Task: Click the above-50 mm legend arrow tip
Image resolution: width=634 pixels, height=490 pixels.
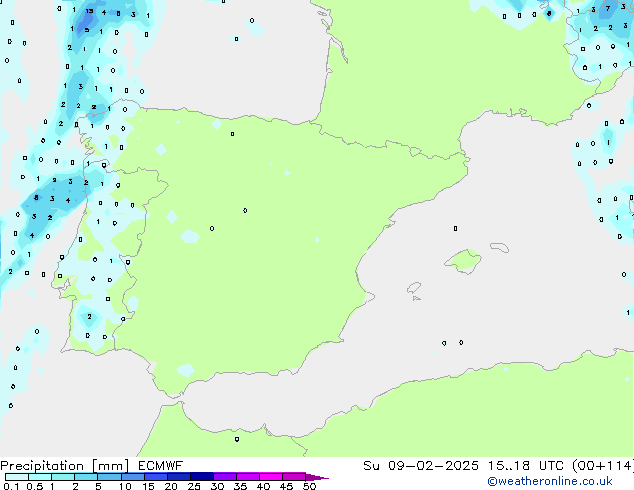Action: (x=317, y=477)
